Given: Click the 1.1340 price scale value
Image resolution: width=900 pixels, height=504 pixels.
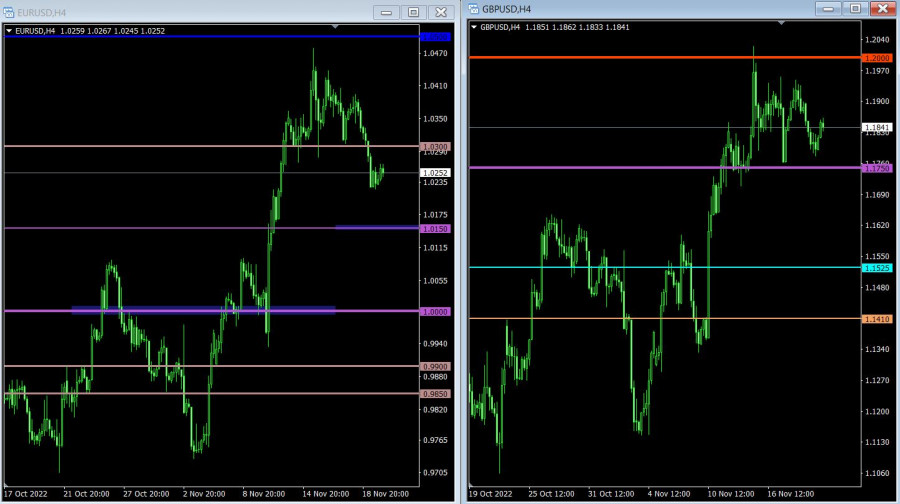Looking at the screenshot, I should click(x=877, y=350).
